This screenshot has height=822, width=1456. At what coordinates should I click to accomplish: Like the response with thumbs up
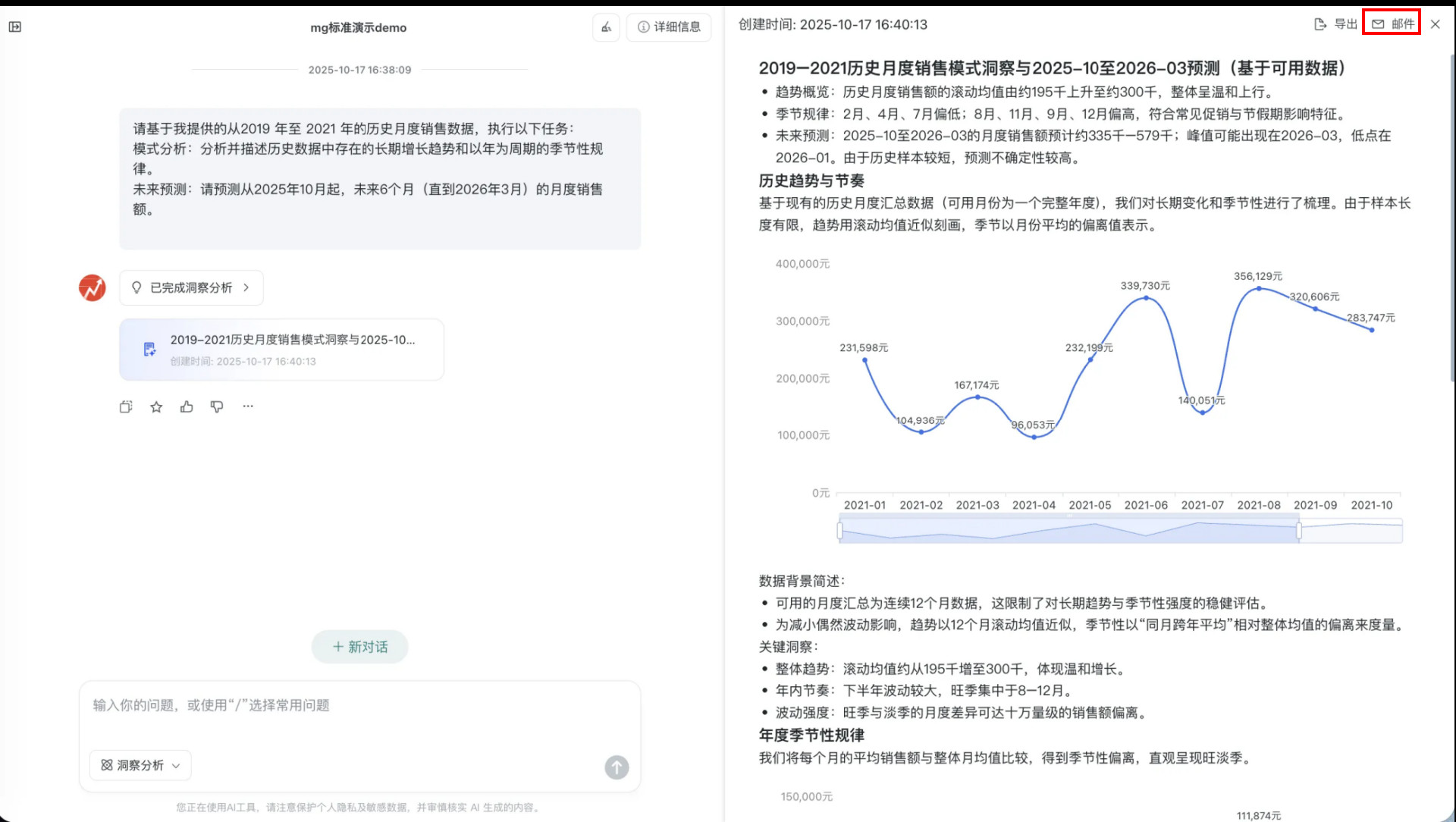coord(187,407)
